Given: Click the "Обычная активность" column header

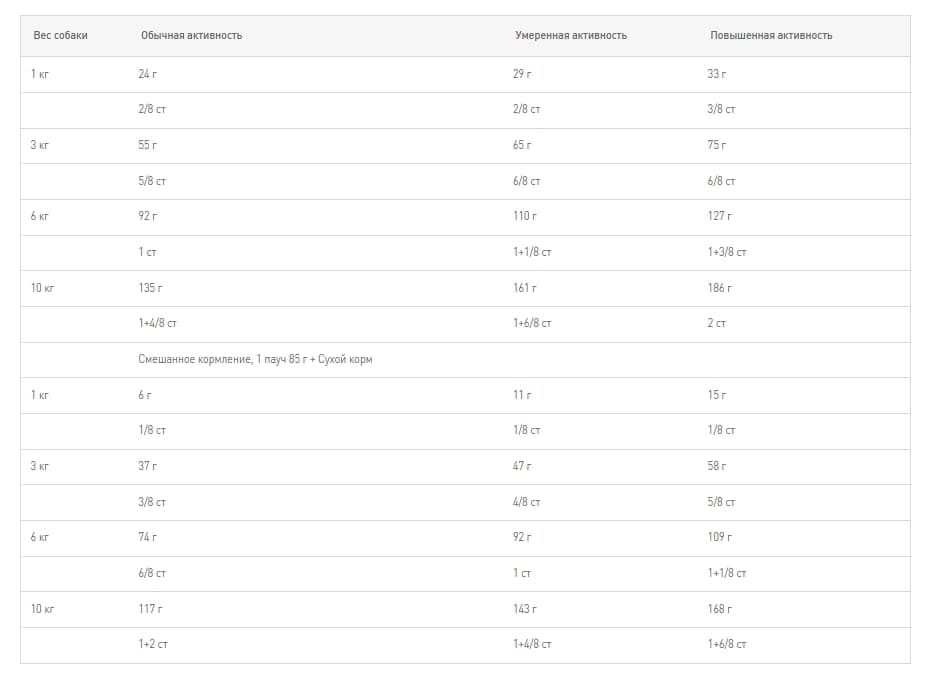Looking at the screenshot, I should click(x=191, y=35).
